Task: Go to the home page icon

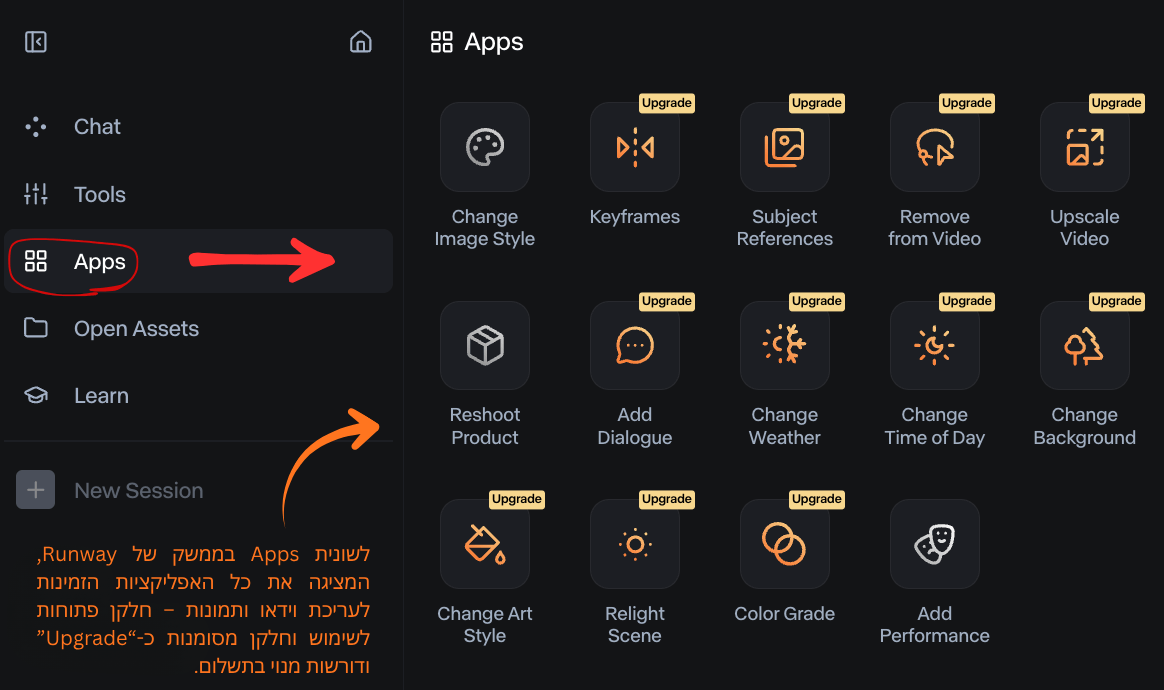Action: point(361,42)
